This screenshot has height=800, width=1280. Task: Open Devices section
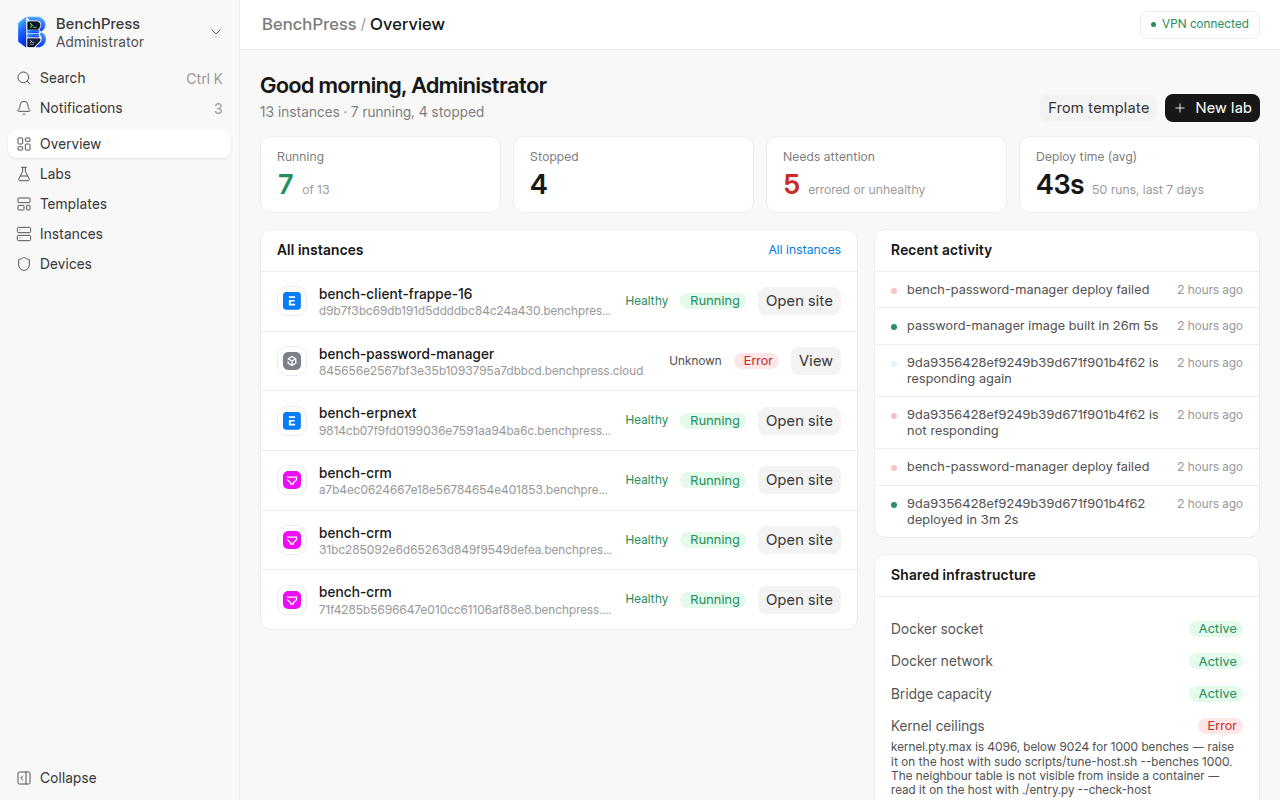point(120,264)
